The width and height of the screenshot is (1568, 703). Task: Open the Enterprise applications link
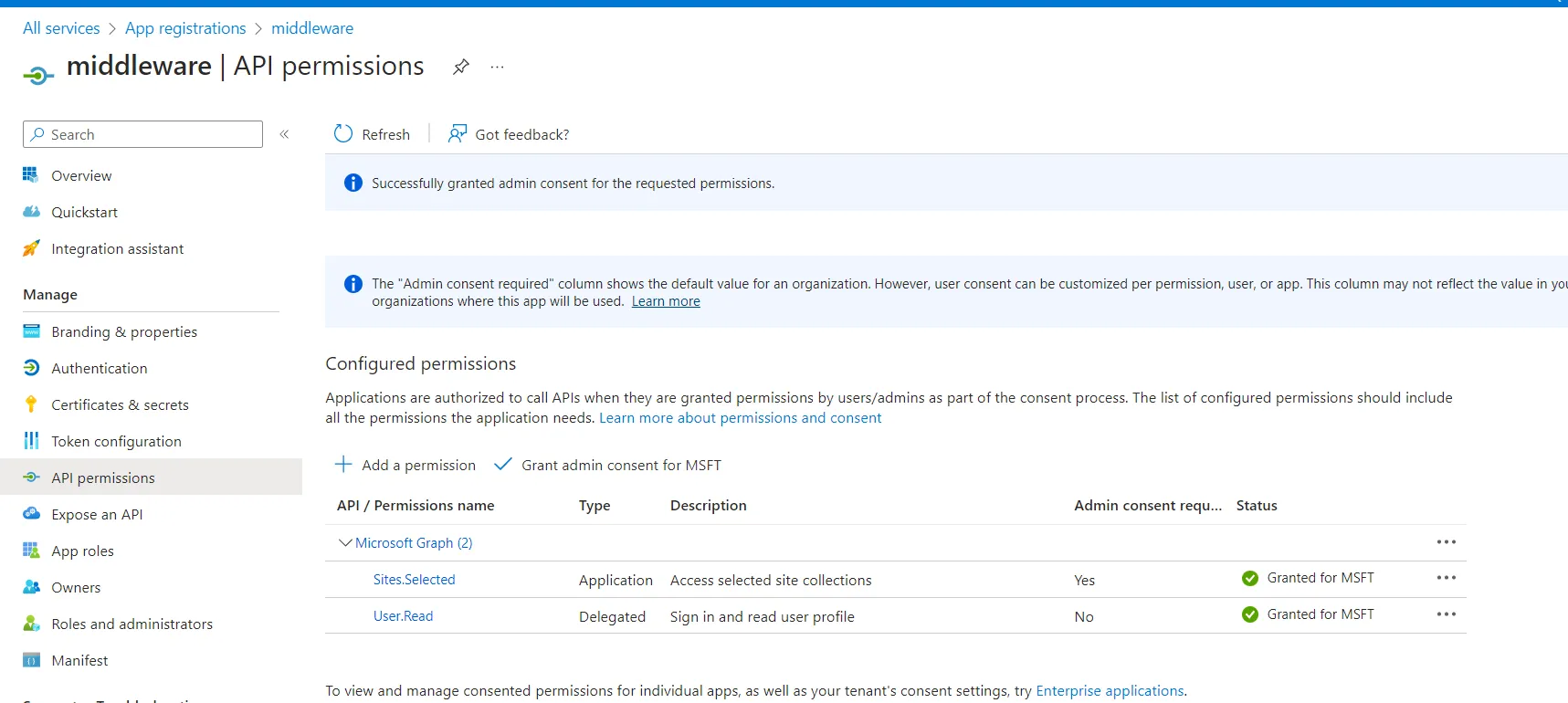pos(1110,690)
